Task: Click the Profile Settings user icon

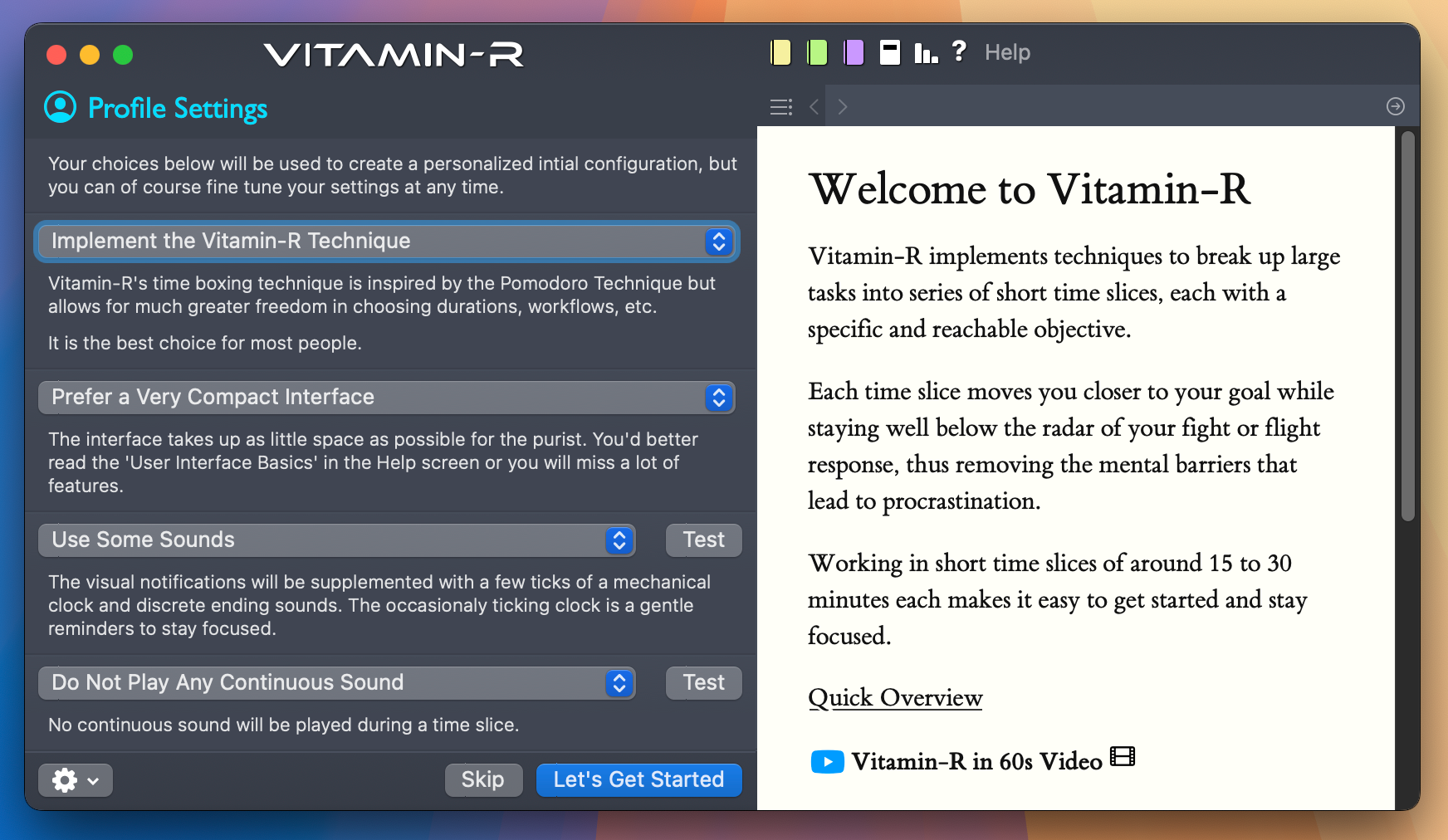Action: coord(61,107)
